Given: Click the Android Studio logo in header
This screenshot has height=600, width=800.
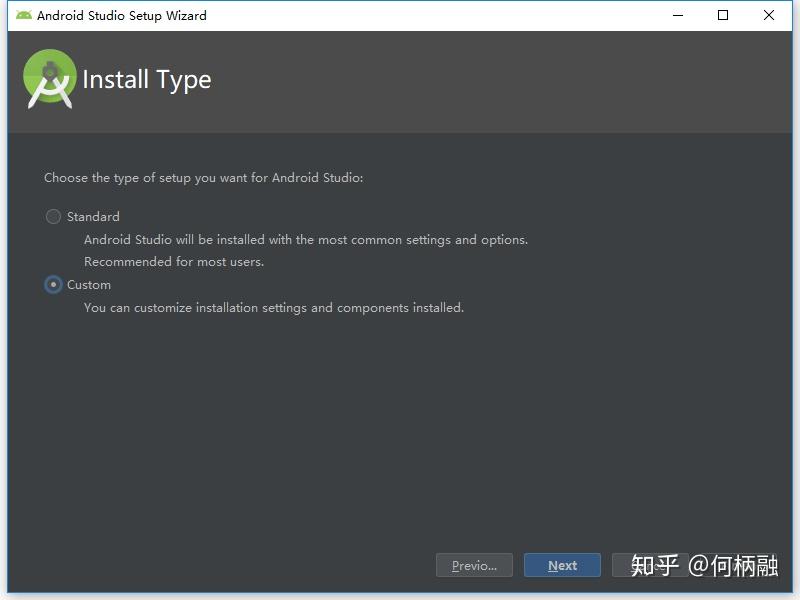Looking at the screenshot, I should 49,79.
